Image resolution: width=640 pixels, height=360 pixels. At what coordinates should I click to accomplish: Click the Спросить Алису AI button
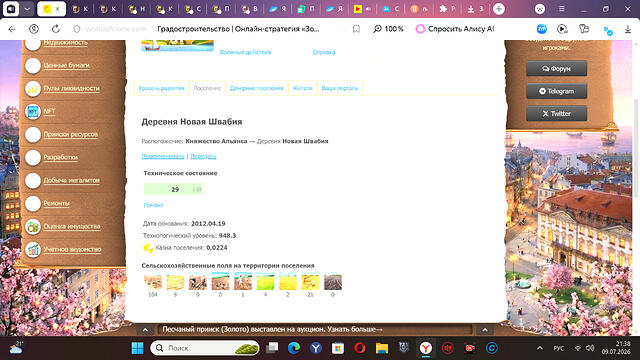pos(455,29)
